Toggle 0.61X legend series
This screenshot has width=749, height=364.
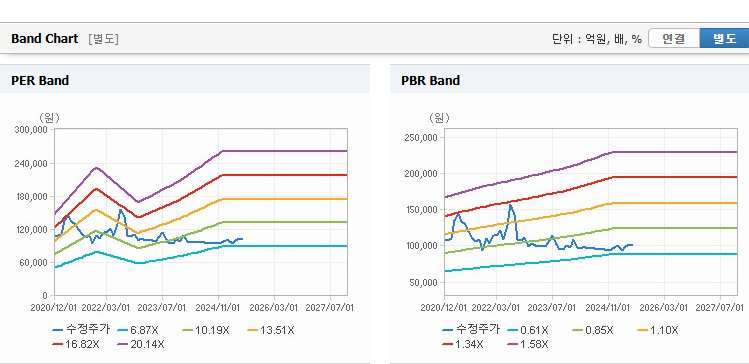[528, 330]
